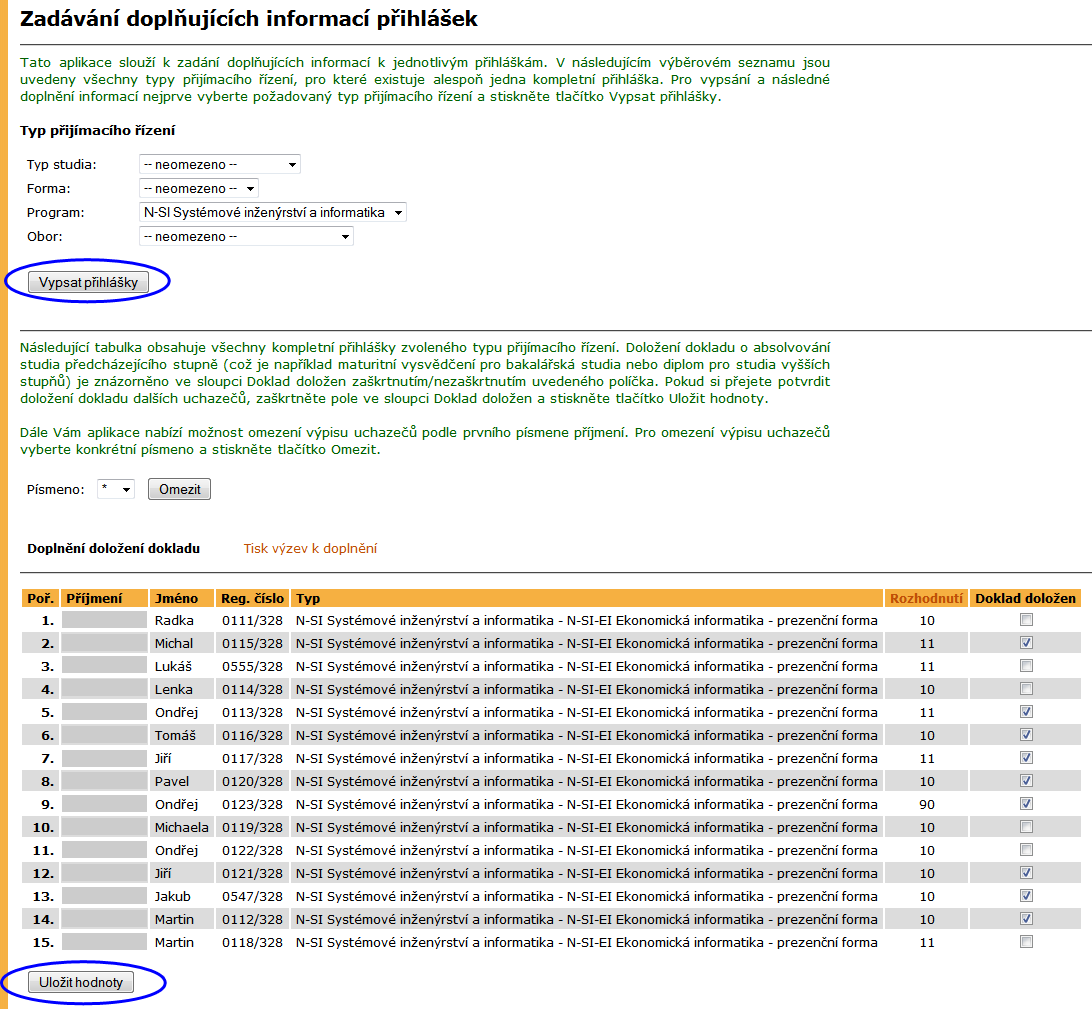Click the name Lenka in row 4
The image size is (1092, 1009).
pyautogui.click(x=173, y=689)
